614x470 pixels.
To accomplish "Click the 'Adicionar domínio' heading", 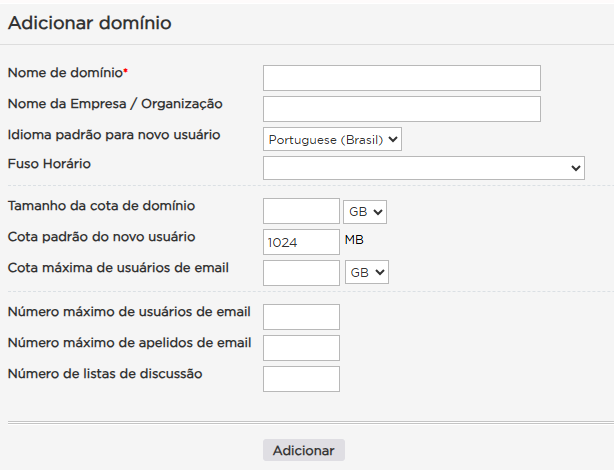I will (x=90, y=23).
